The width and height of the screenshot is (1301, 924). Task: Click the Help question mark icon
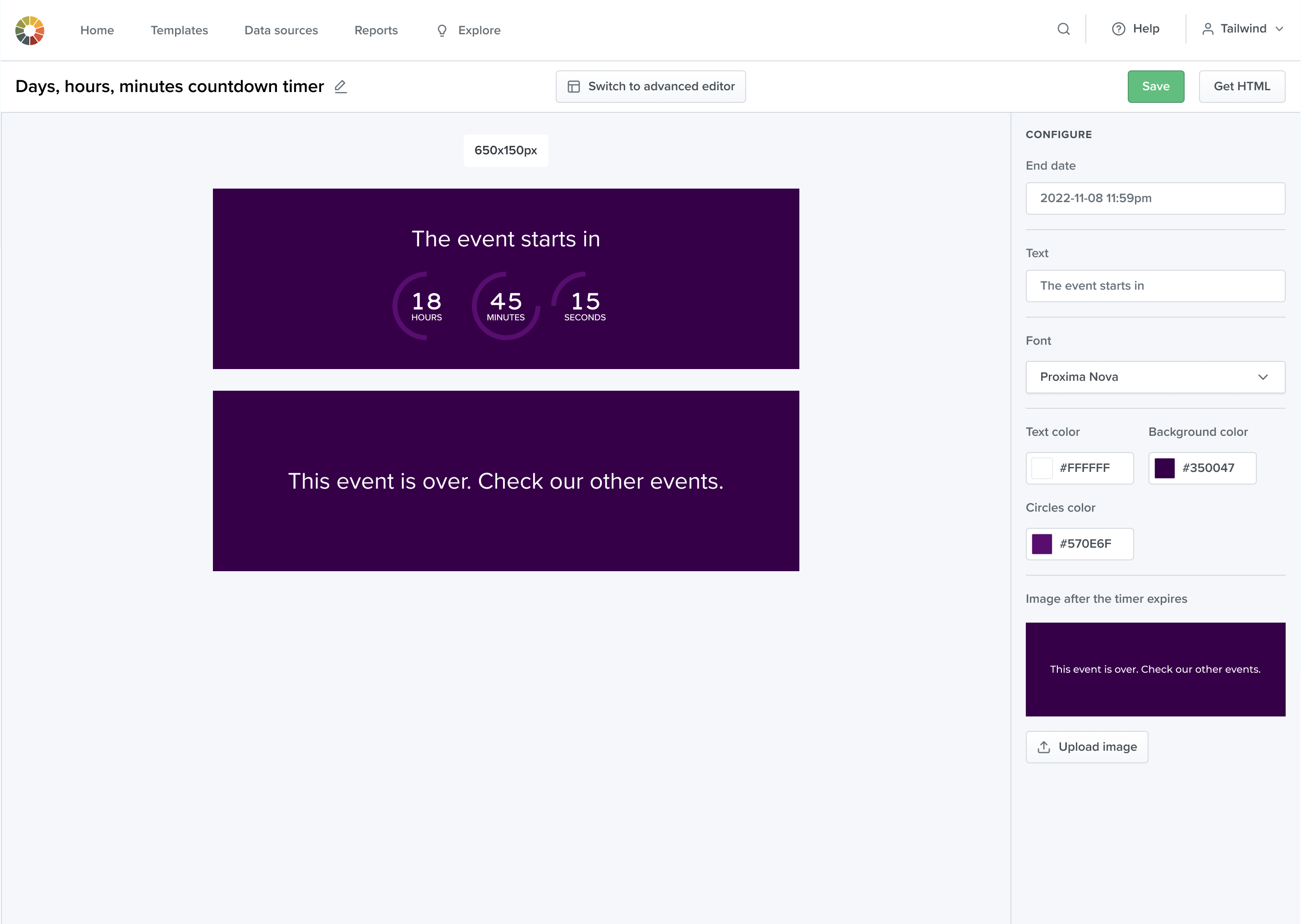[1118, 29]
